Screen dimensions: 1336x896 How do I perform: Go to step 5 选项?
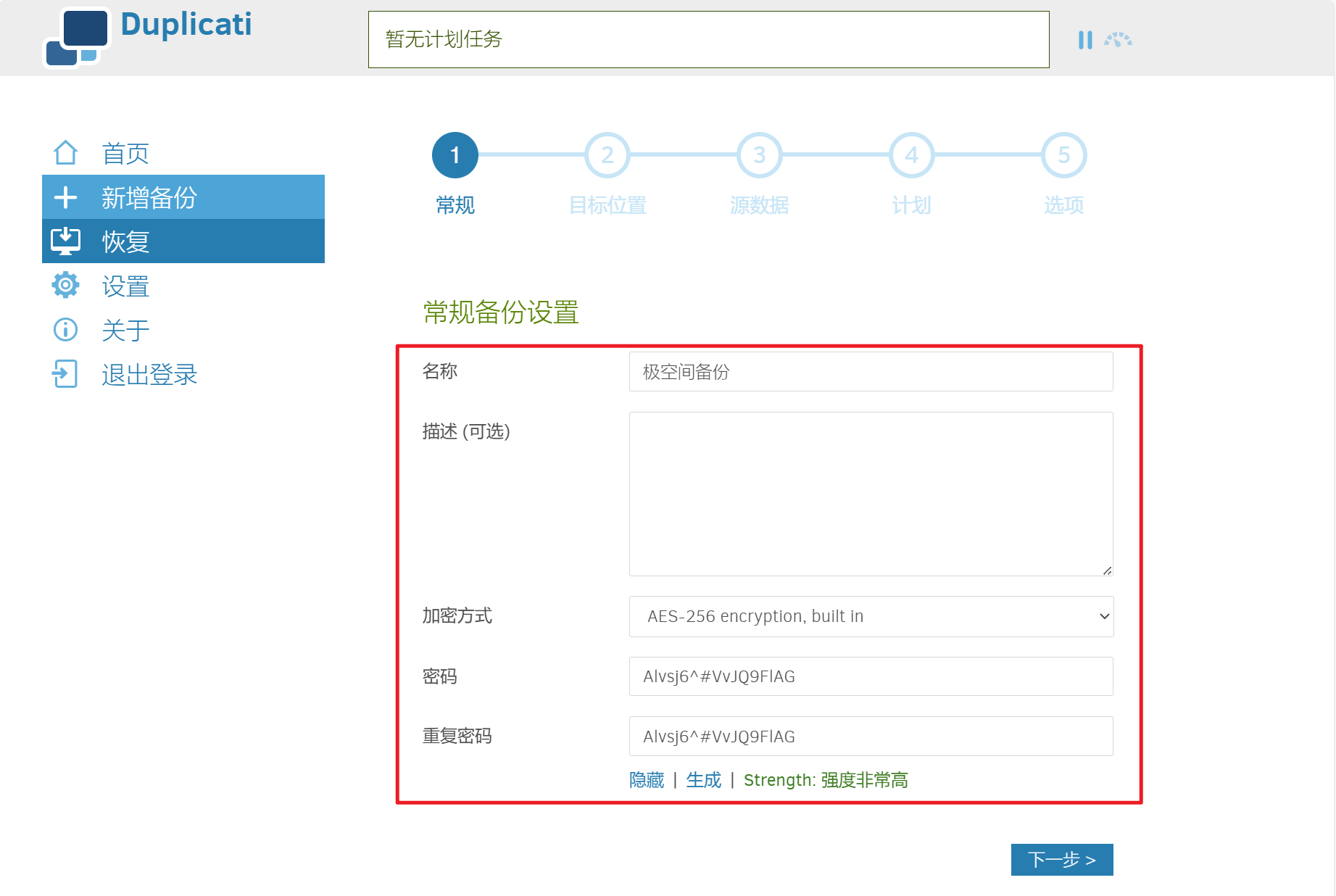(1063, 154)
